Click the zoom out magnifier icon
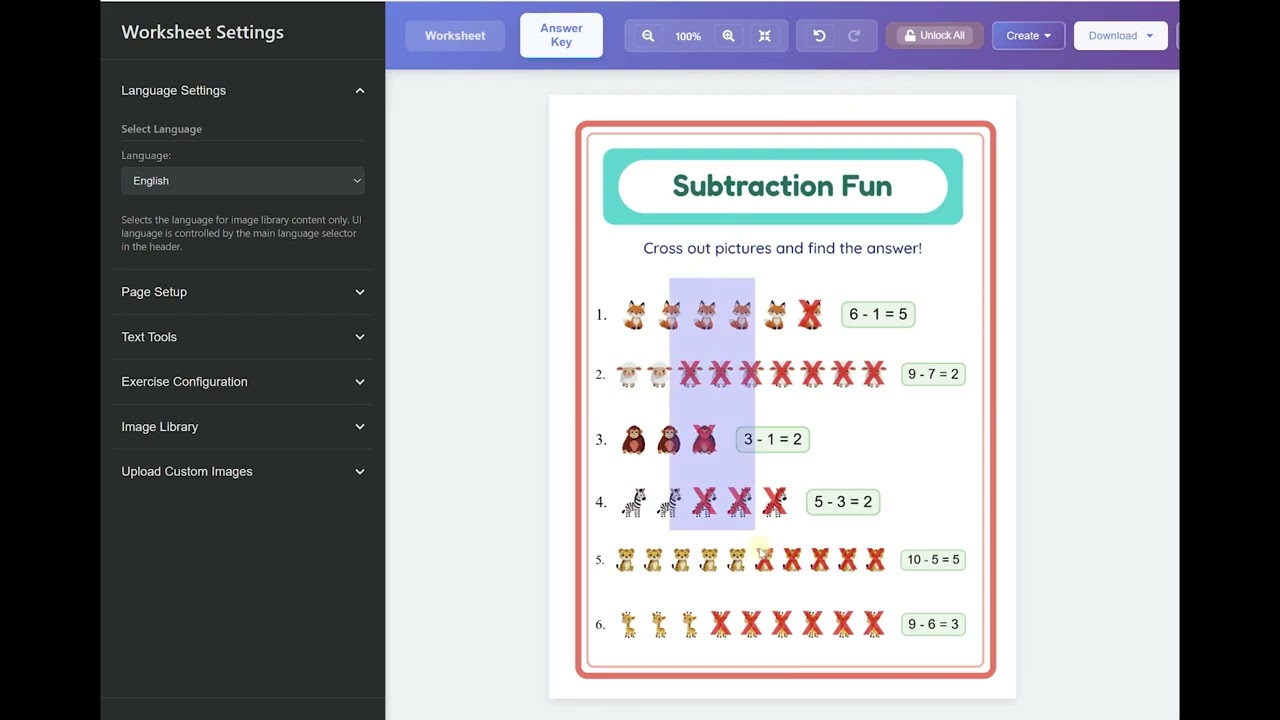The width and height of the screenshot is (1280, 720). (x=648, y=36)
